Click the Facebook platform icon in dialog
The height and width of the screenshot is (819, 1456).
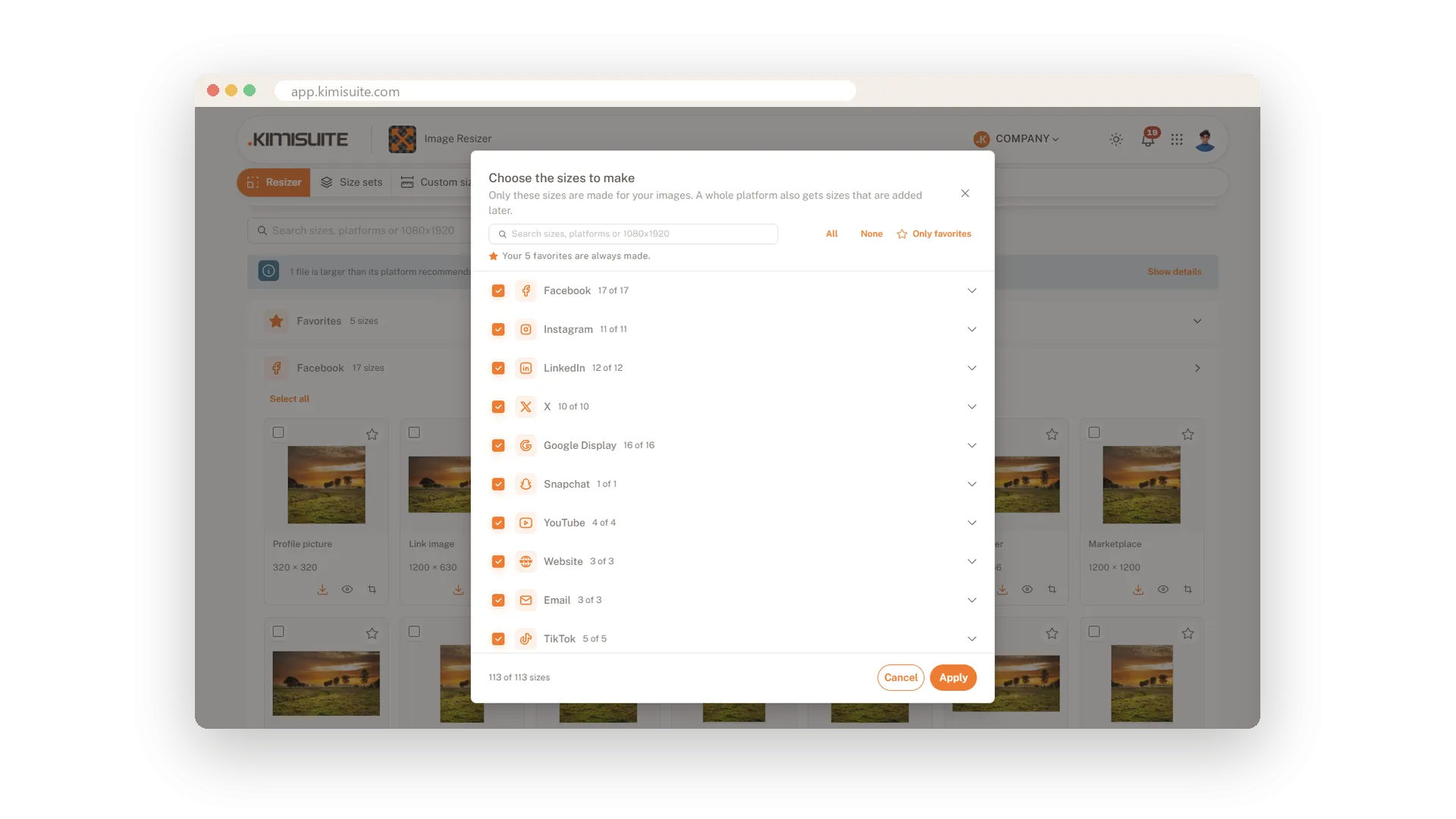pos(526,290)
